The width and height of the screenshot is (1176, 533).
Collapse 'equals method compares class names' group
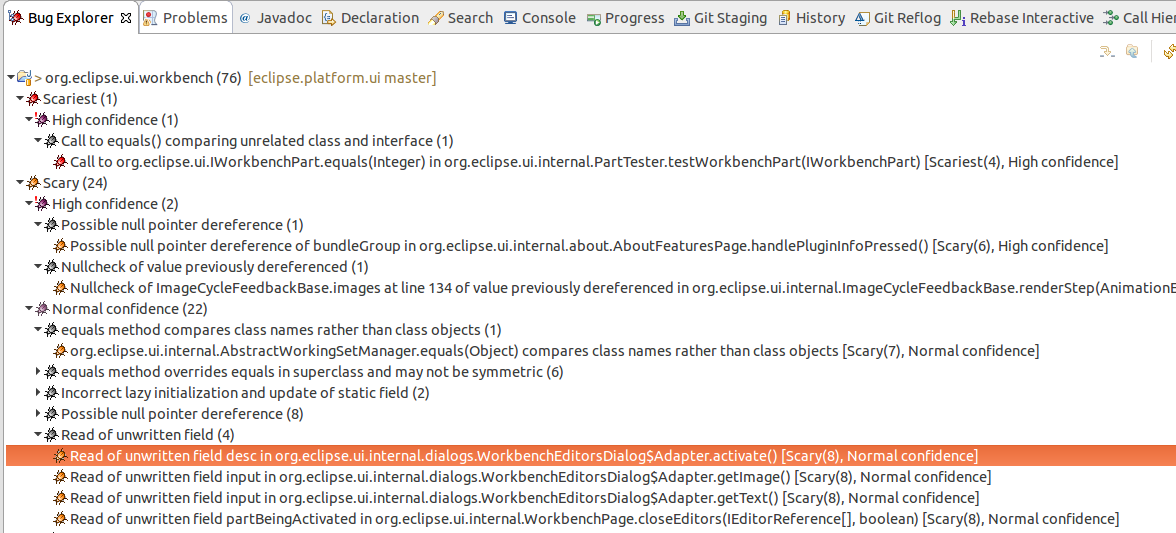tap(38, 329)
